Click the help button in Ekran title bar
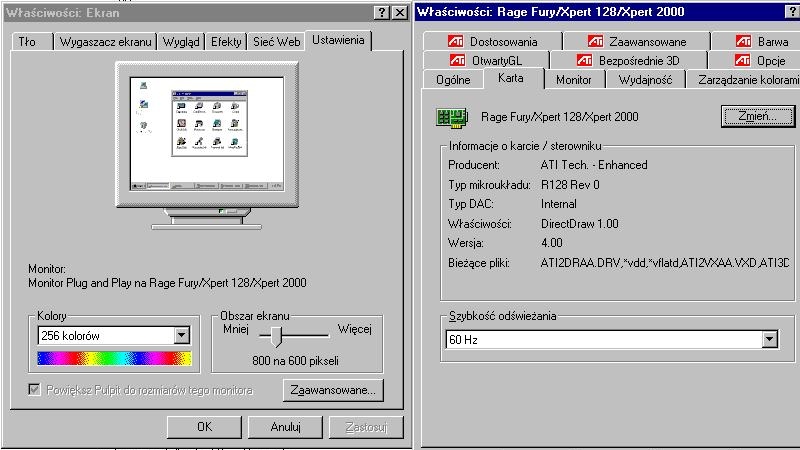This screenshot has width=800, height=450. coord(382,13)
